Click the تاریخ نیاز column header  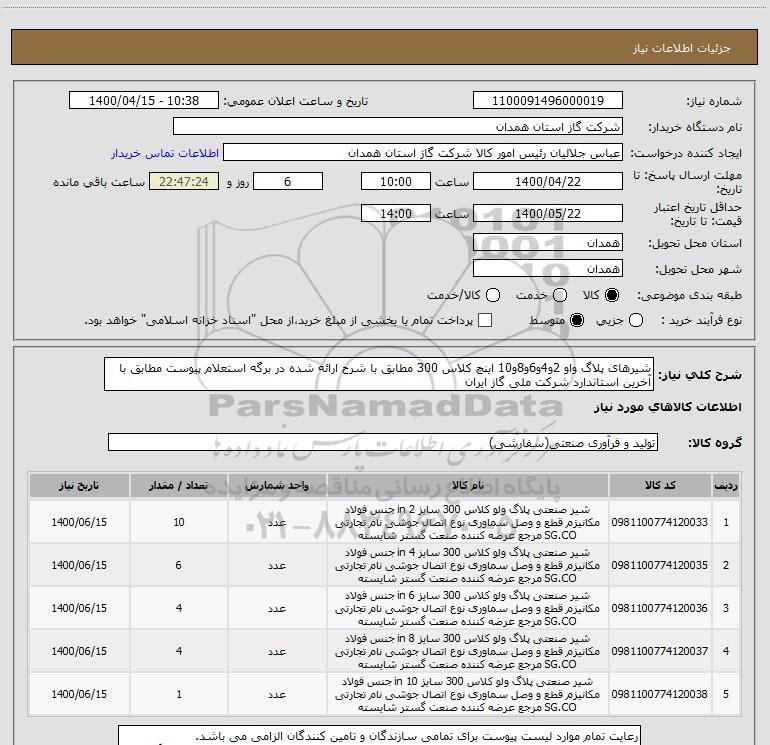coord(79,485)
